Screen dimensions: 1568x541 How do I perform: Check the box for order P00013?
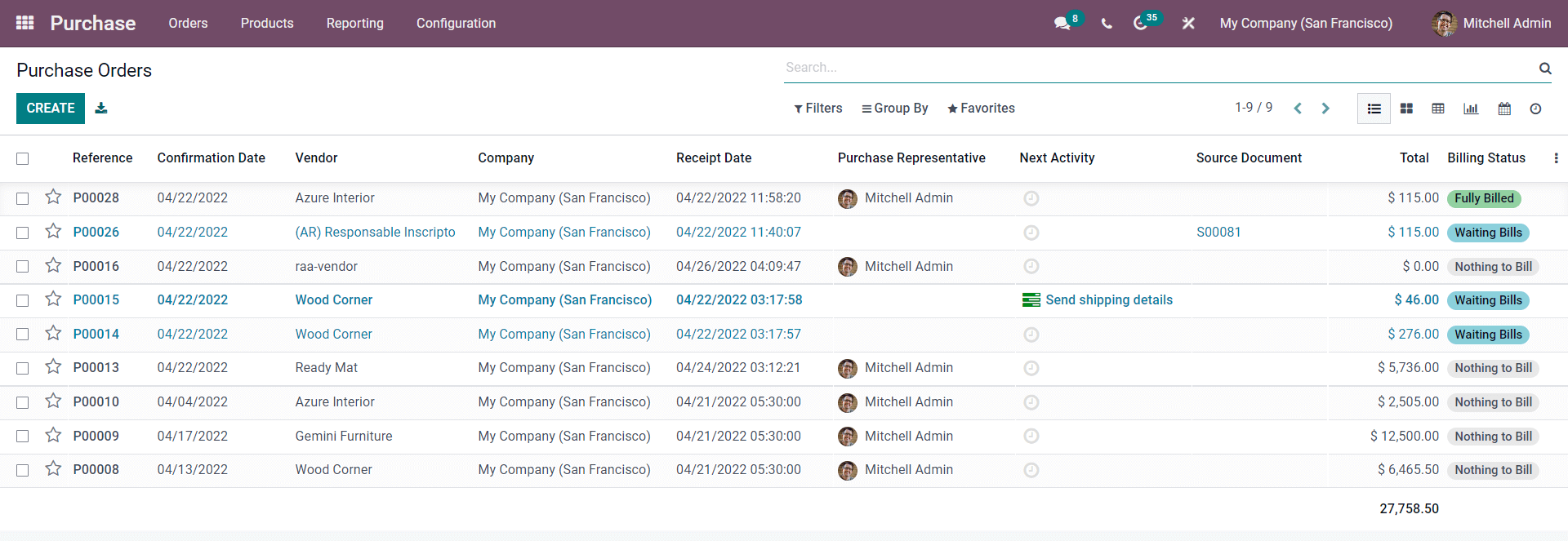(23, 368)
